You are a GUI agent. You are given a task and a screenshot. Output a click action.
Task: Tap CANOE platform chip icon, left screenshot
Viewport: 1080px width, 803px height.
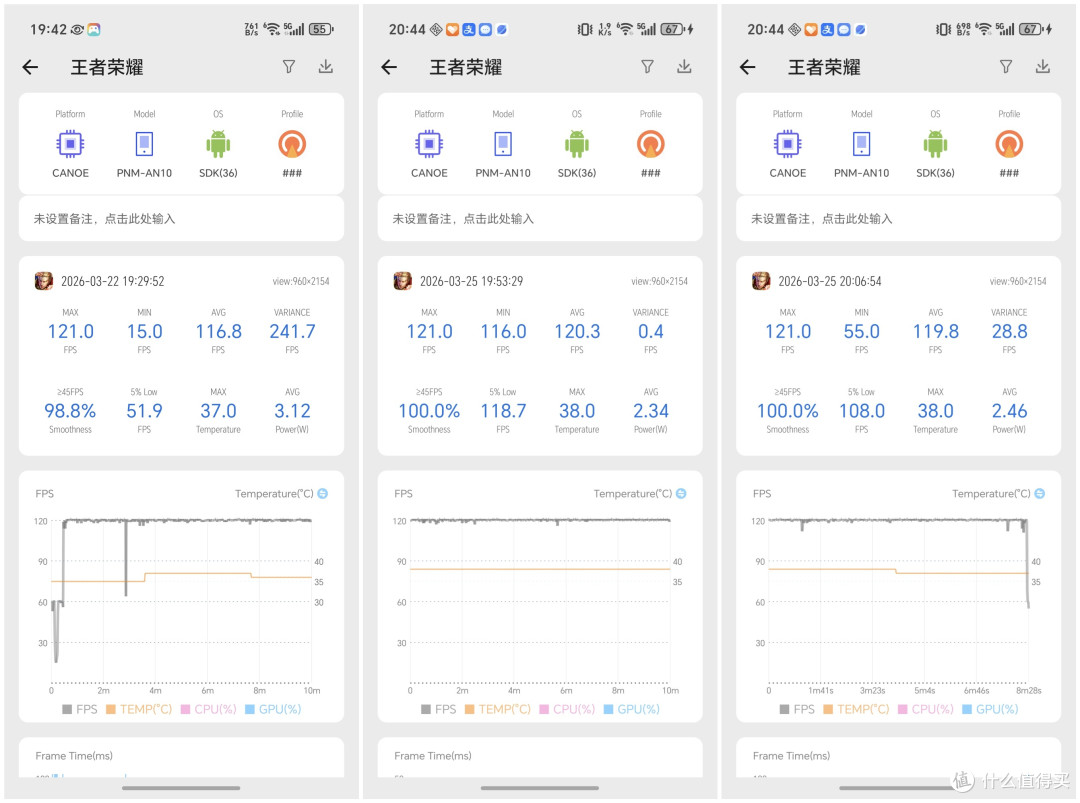tap(70, 145)
